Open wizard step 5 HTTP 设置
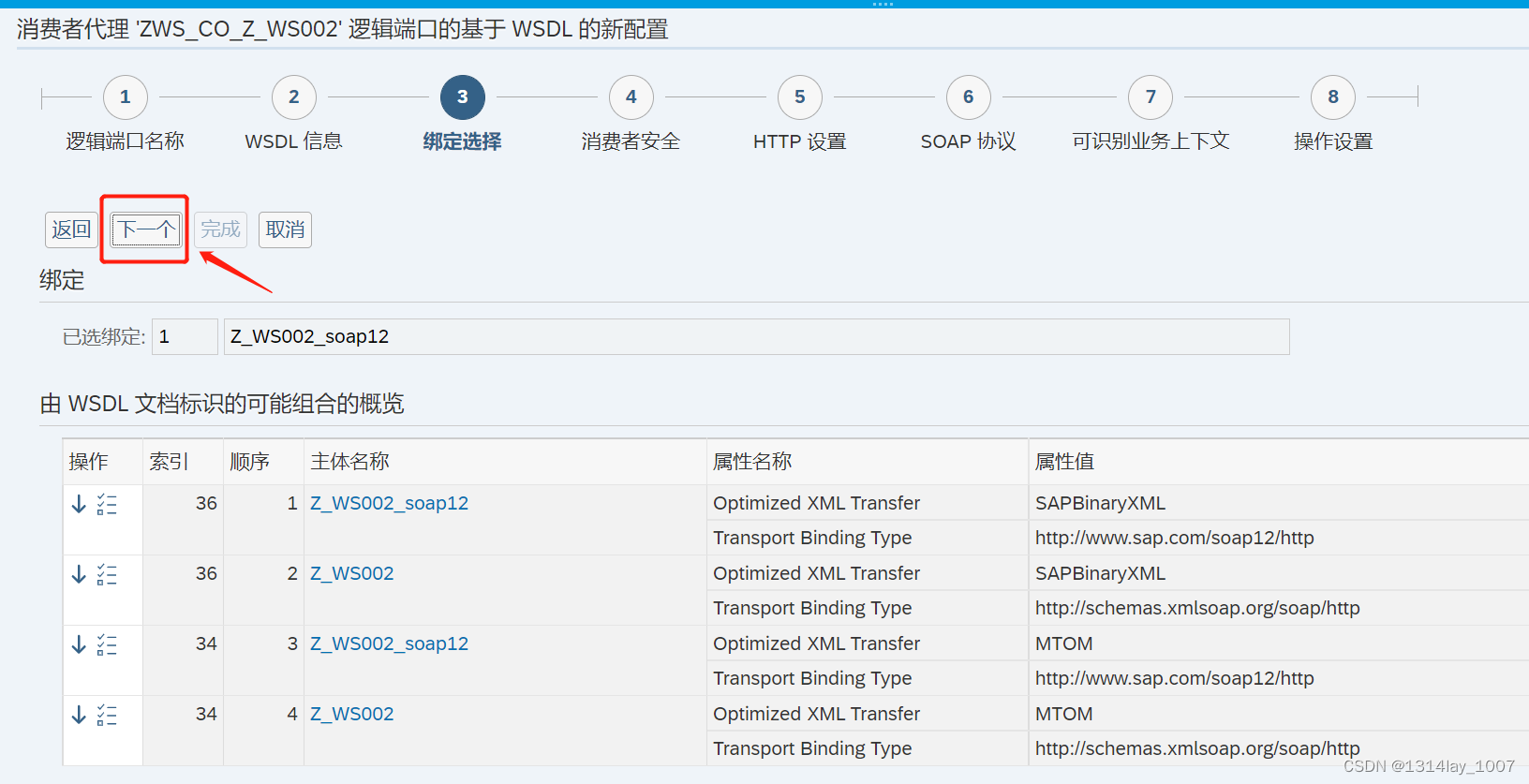 coord(800,97)
